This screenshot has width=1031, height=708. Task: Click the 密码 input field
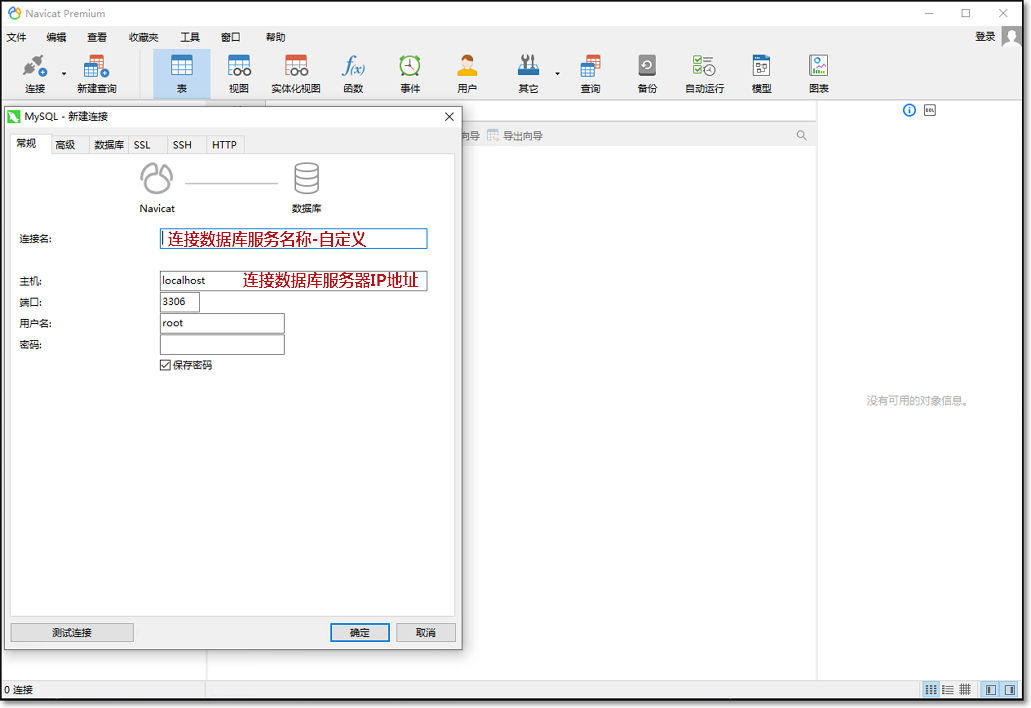pos(222,345)
